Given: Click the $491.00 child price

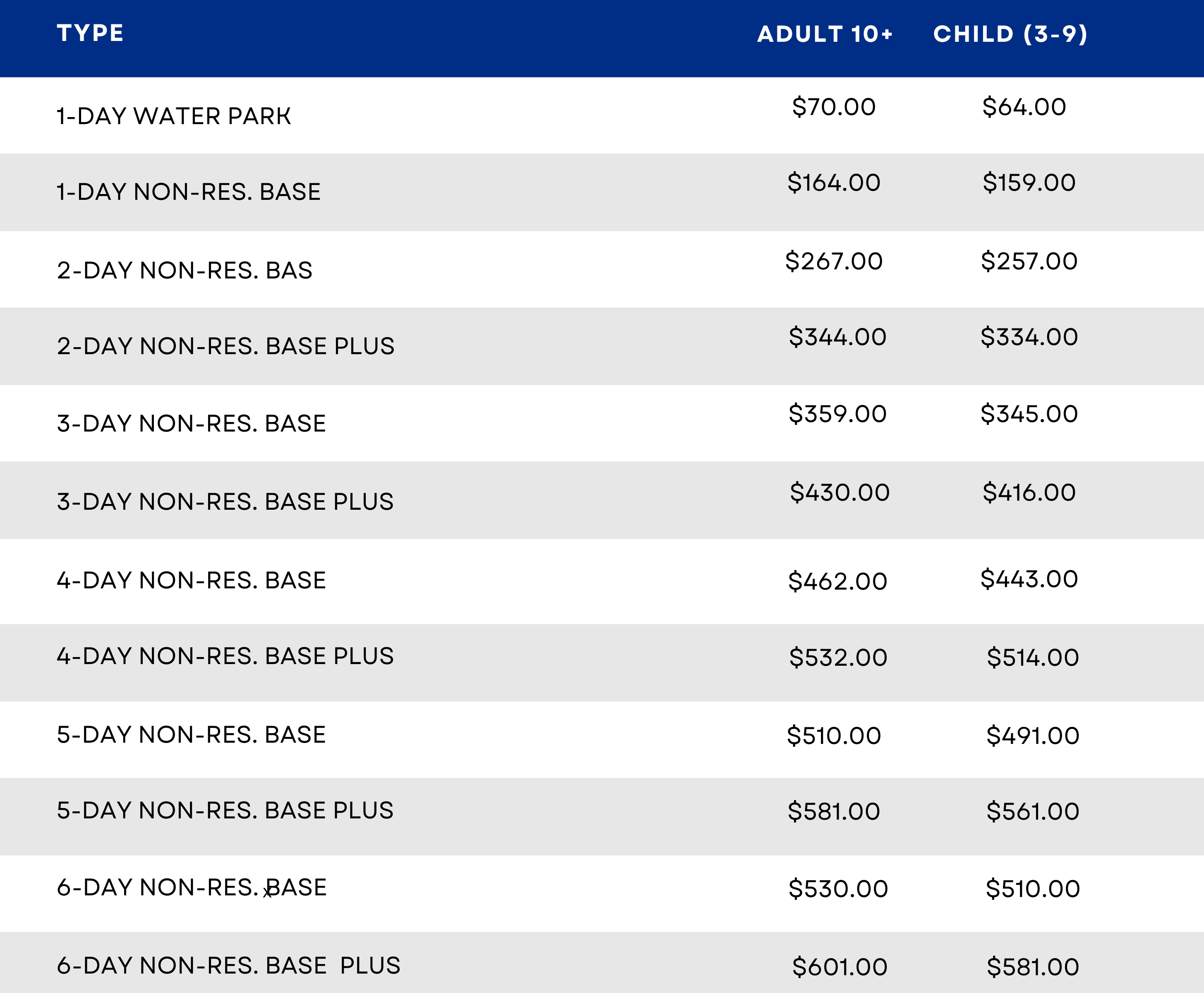Looking at the screenshot, I should (x=1033, y=736).
